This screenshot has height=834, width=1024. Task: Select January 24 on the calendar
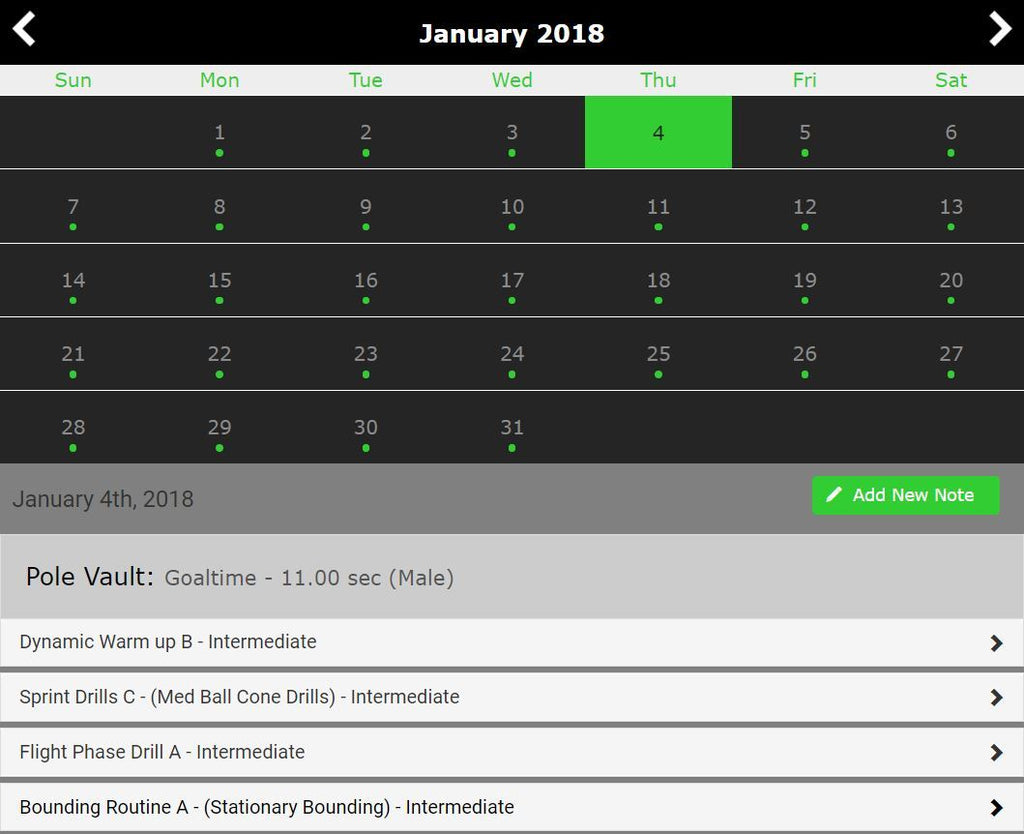pos(512,354)
